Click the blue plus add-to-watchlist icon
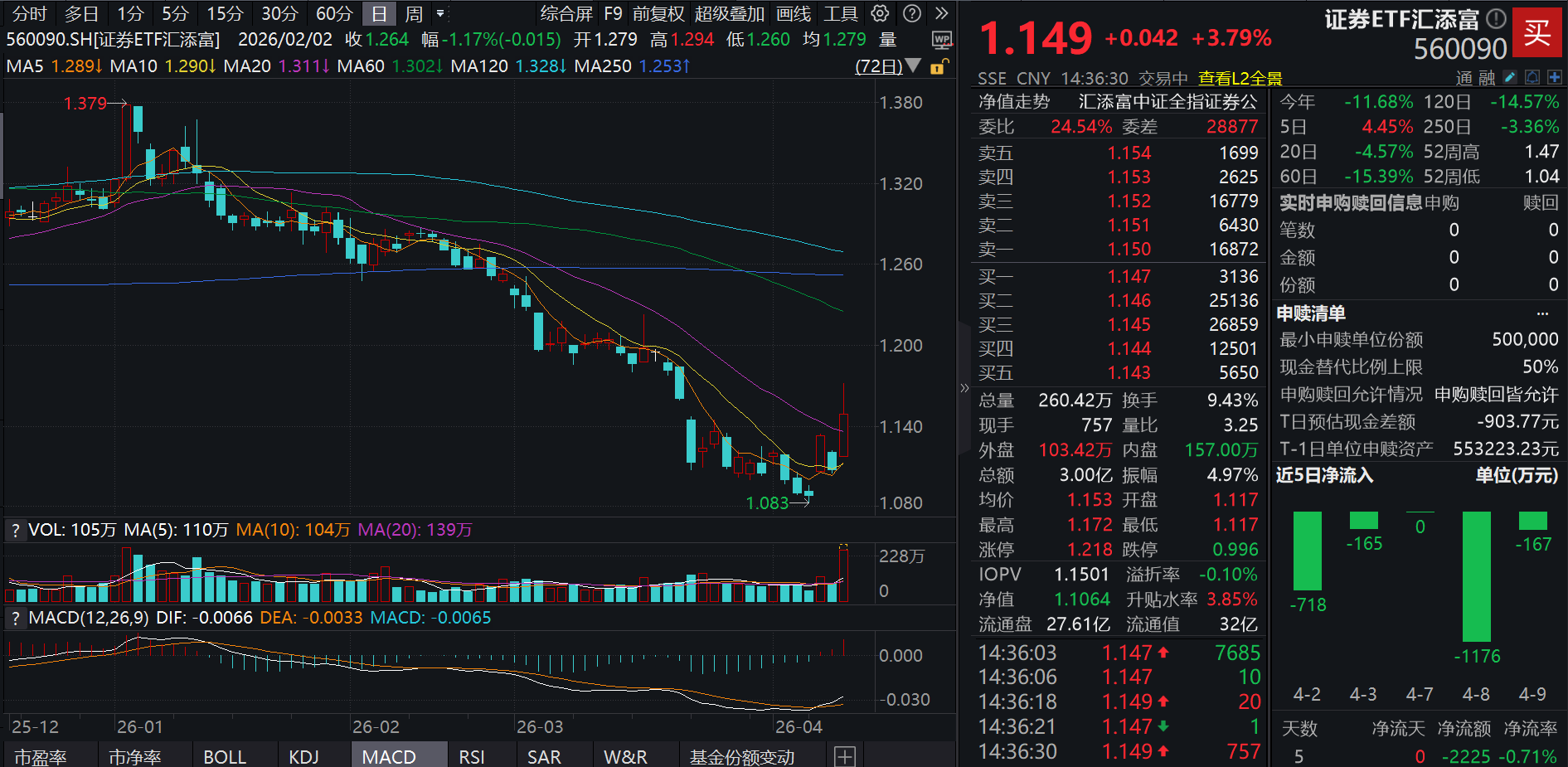1568x767 pixels. click(1555, 76)
